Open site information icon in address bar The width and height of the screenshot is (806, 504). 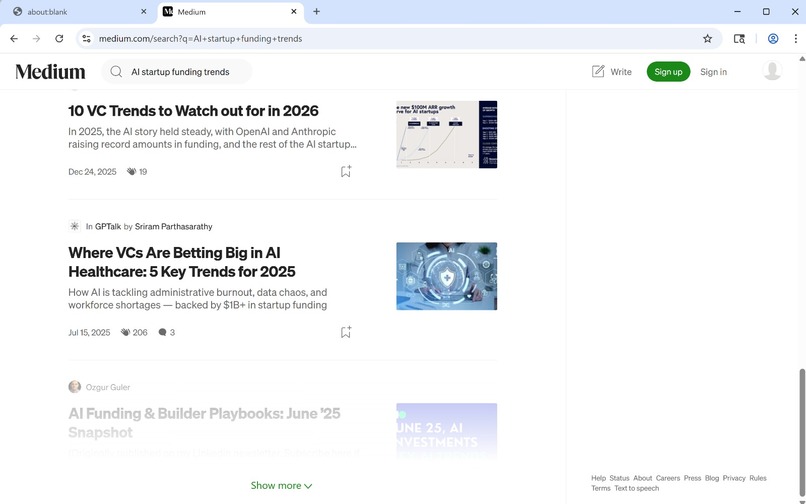click(x=86, y=39)
